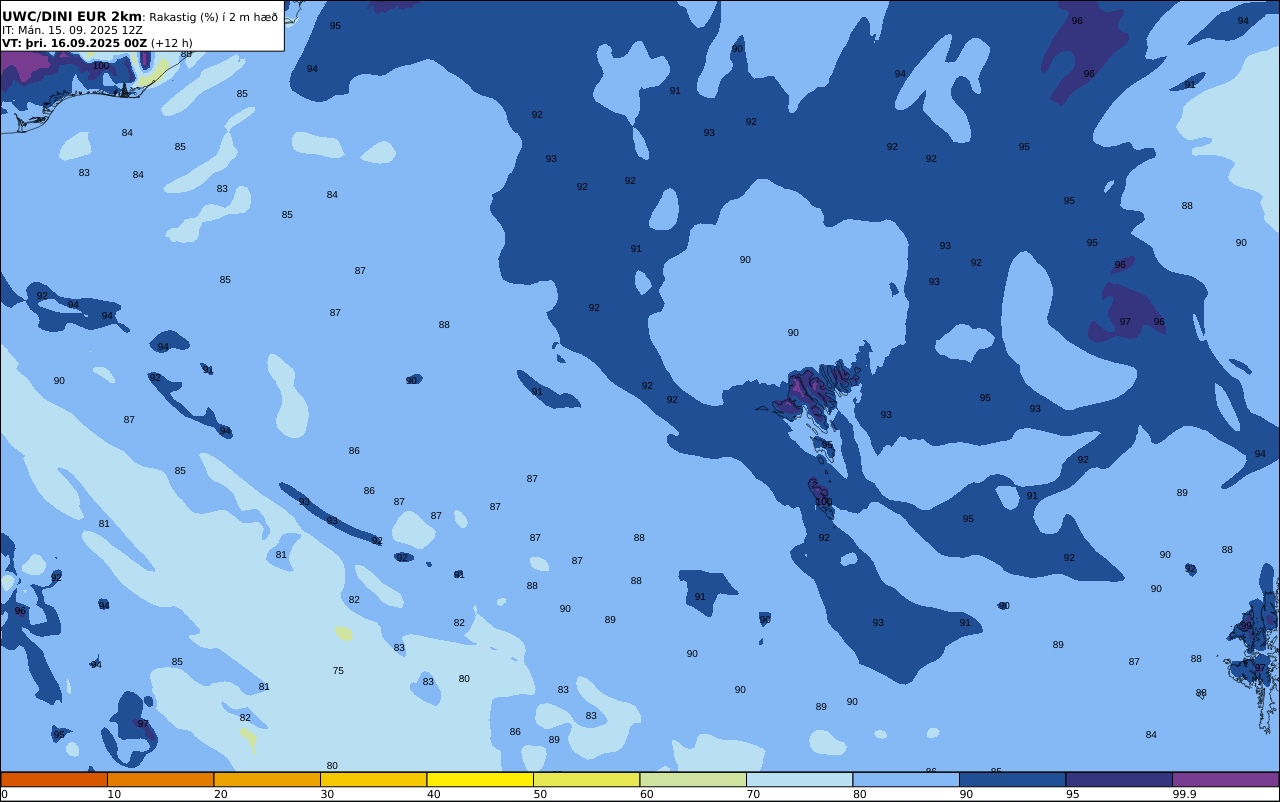
Task: Click the legend tick label "20"
Action: tap(220, 794)
